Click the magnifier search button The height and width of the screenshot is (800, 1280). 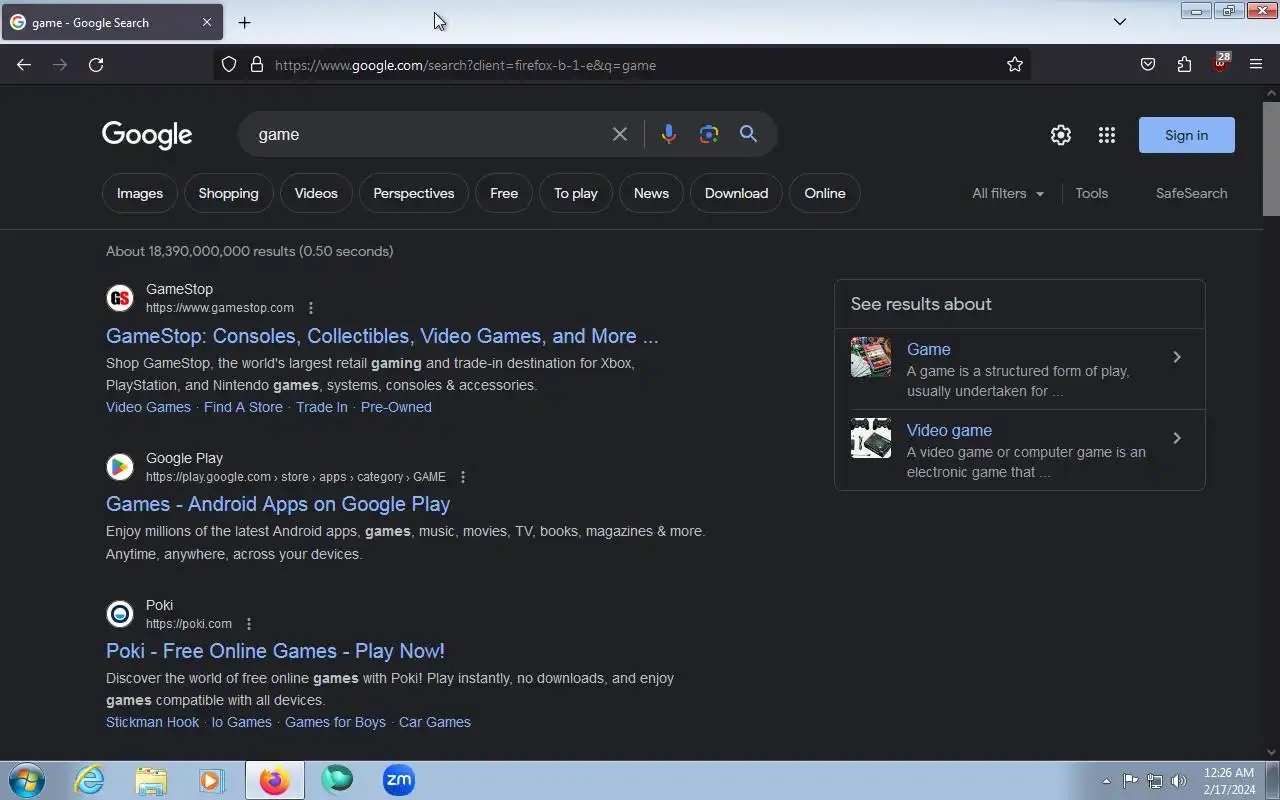pyautogui.click(x=748, y=134)
